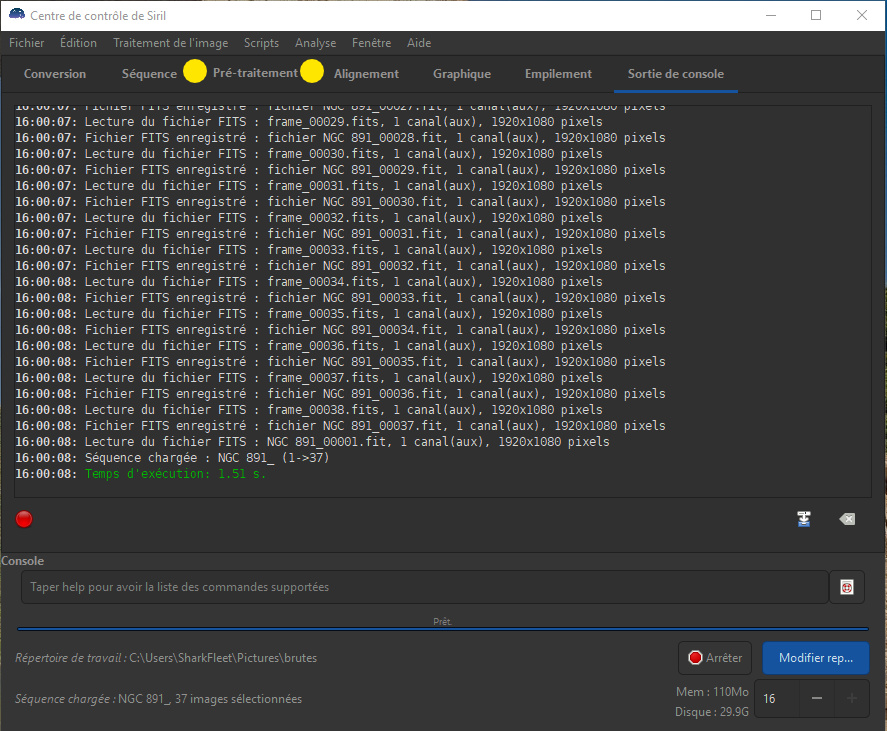Open the Analyse menu
The height and width of the screenshot is (731, 887).
pyautogui.click(x=315, y=43)
